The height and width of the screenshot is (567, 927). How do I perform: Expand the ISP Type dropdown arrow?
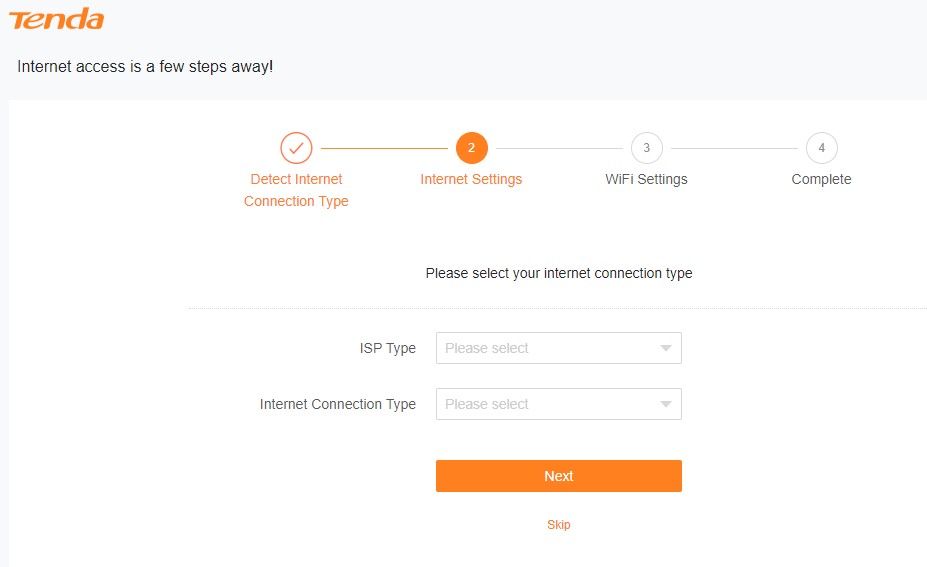(666, 348)
